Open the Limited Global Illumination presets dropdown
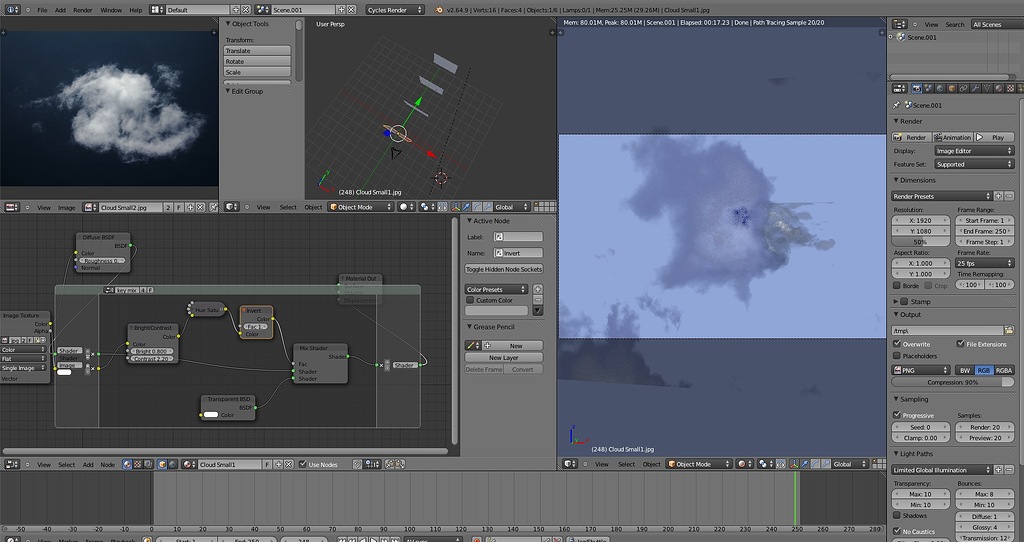The height and width of the screenshot is (542, 1024). pyautogui.click(x=941, y=470)
